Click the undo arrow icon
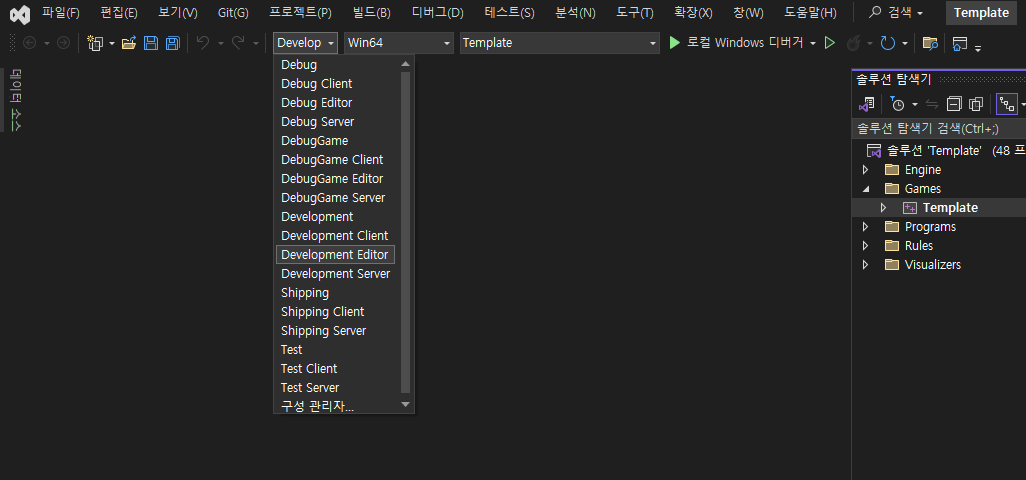This screenshot has height=480, width=1026. click(203, 43)
